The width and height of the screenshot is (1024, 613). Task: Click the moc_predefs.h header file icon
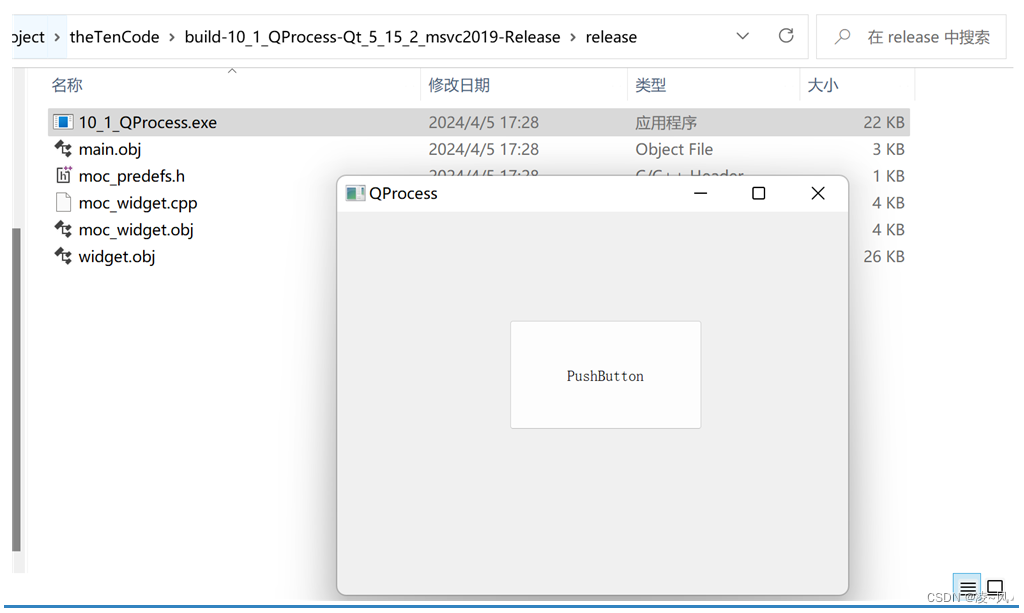pyautogui.click(x=61, y=175)
